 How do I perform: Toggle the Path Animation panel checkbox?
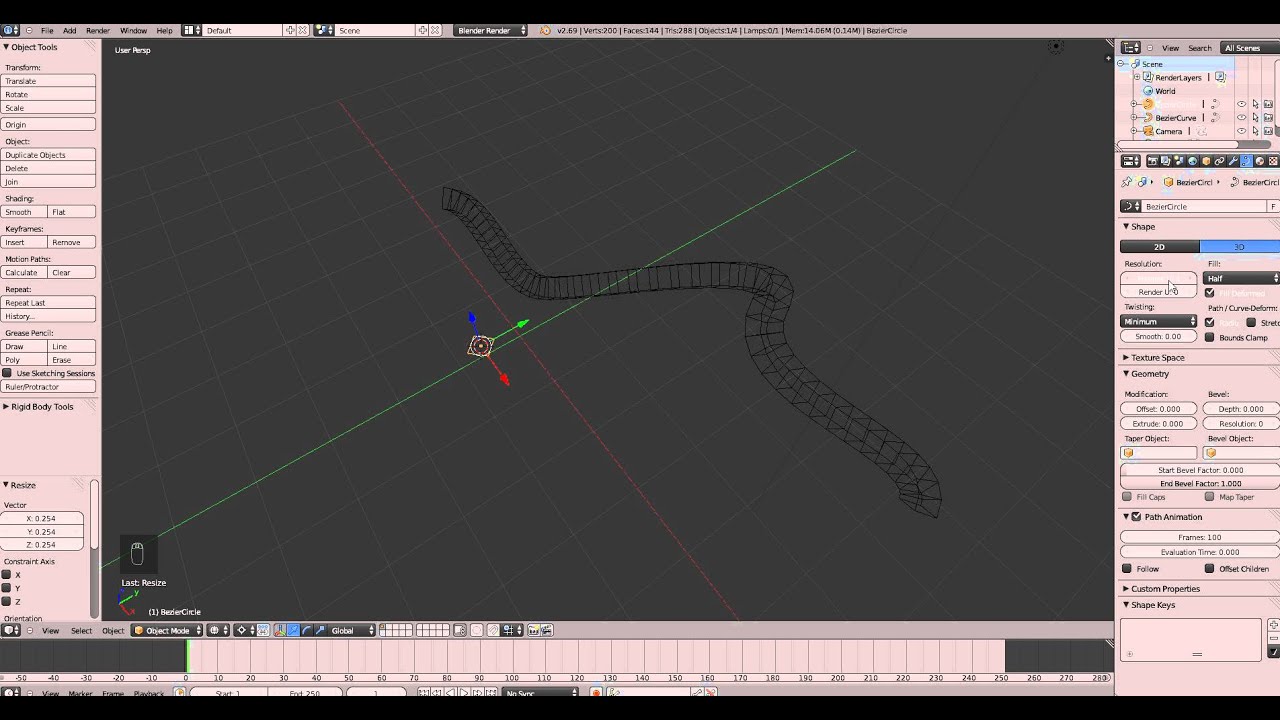[1136, 517]
